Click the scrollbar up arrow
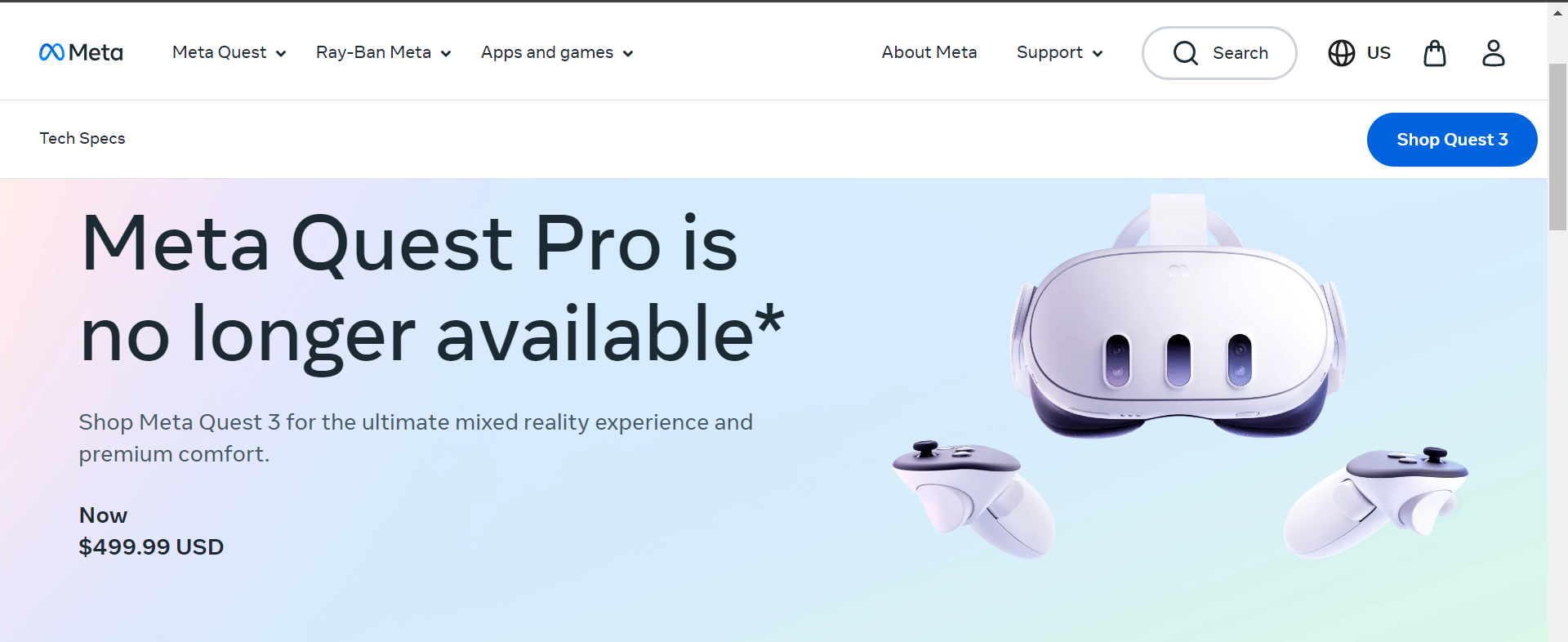Image resolution: width=1568 pixels, height=642 pixels. (1557, 11)
